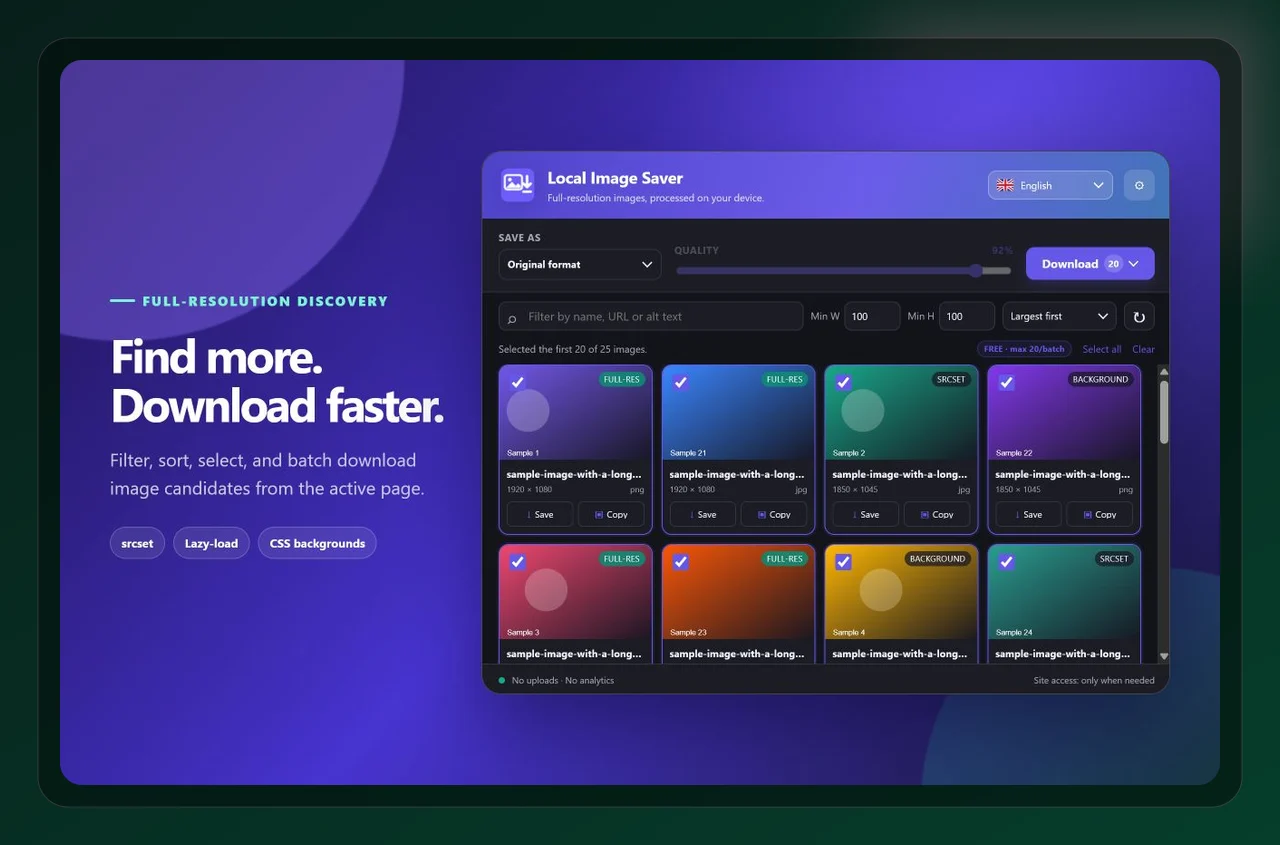1280x845 pixels.
Task: Save the Sample 22 image
Action: (1029, 514)
